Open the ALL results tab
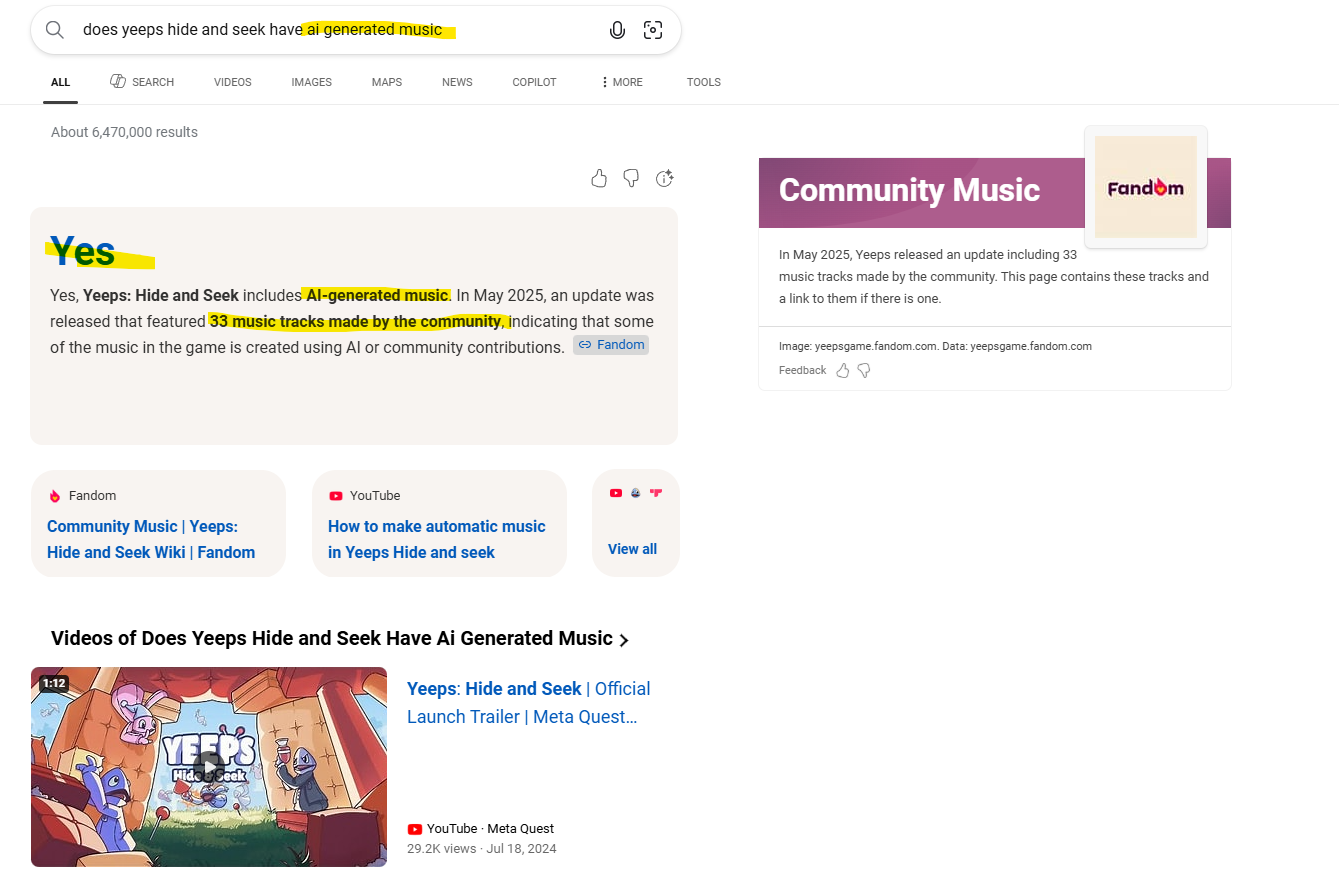Image resolution: width=1339 pixels, height=873 pixels. click(x=61, y=82)
